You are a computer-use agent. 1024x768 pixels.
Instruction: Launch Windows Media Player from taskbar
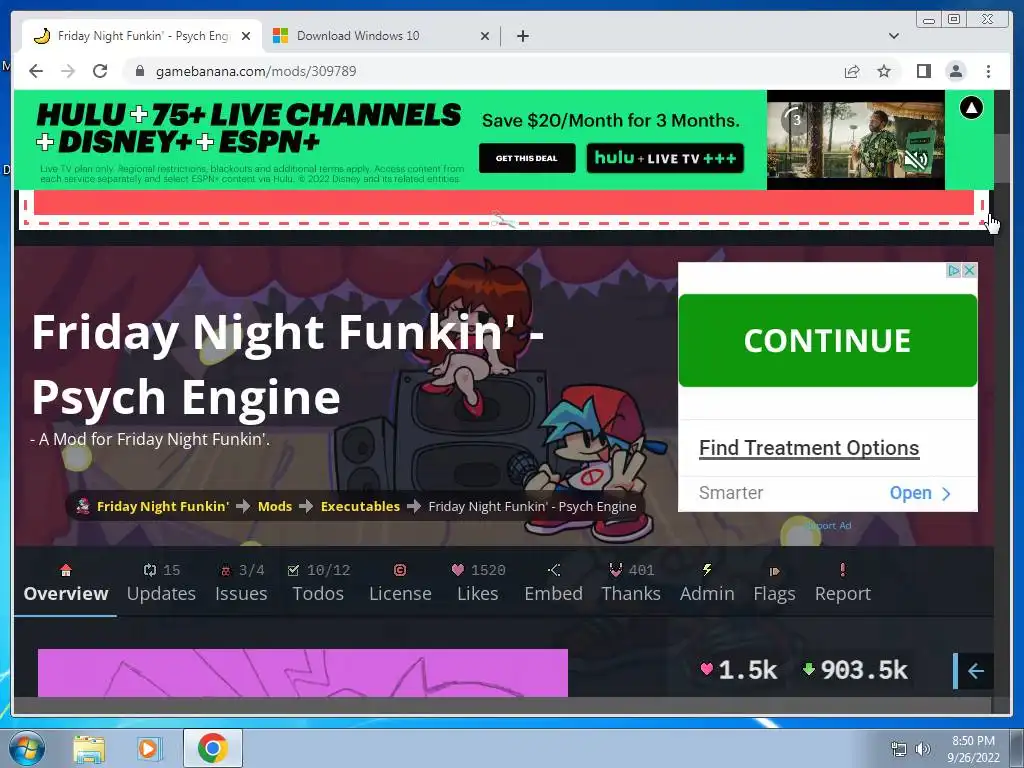click(x=150, y=748)
